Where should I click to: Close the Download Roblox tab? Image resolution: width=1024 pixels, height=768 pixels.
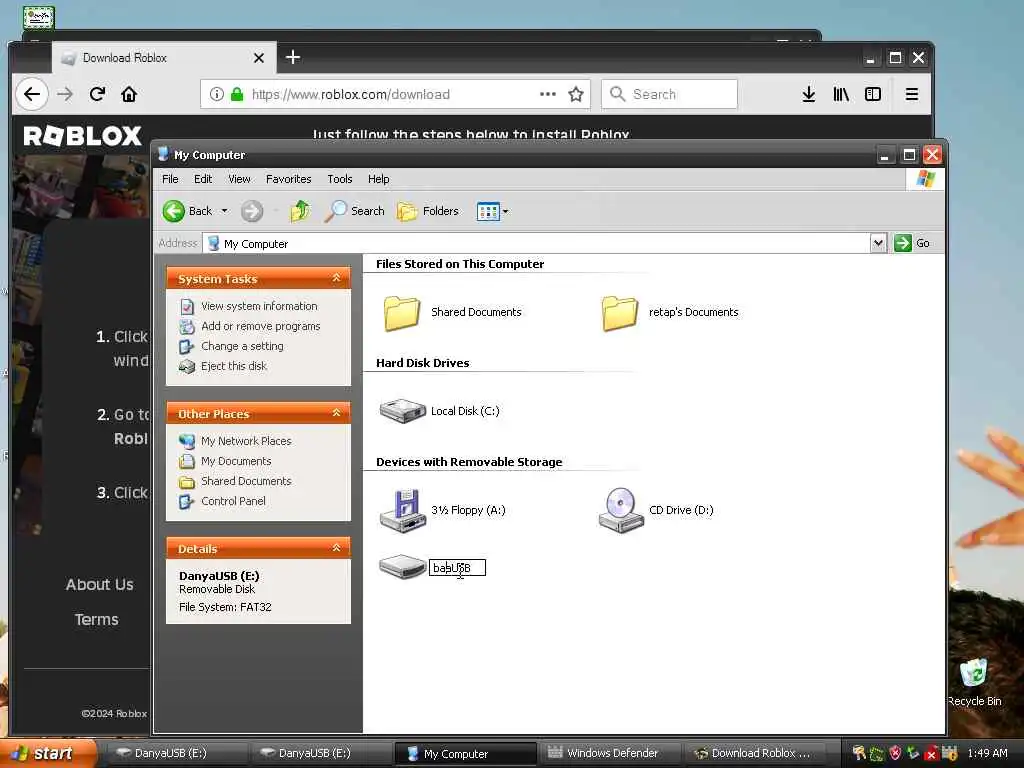(x=259, y=58)
